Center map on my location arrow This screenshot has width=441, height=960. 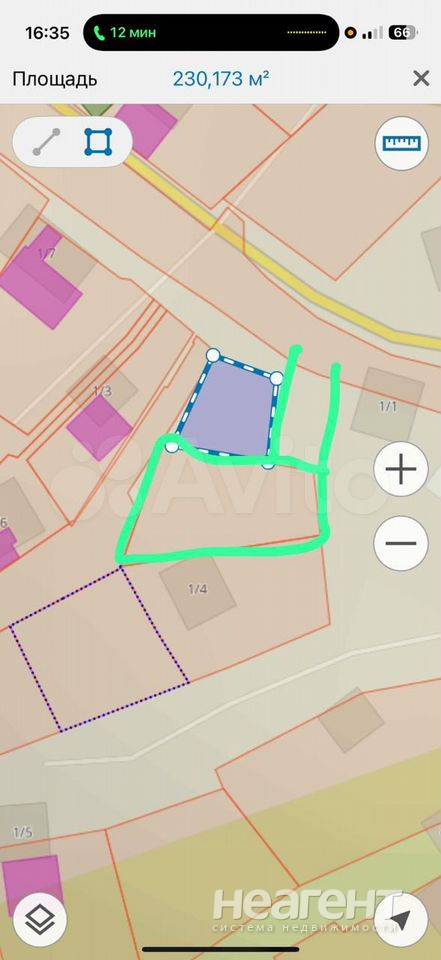401,920
